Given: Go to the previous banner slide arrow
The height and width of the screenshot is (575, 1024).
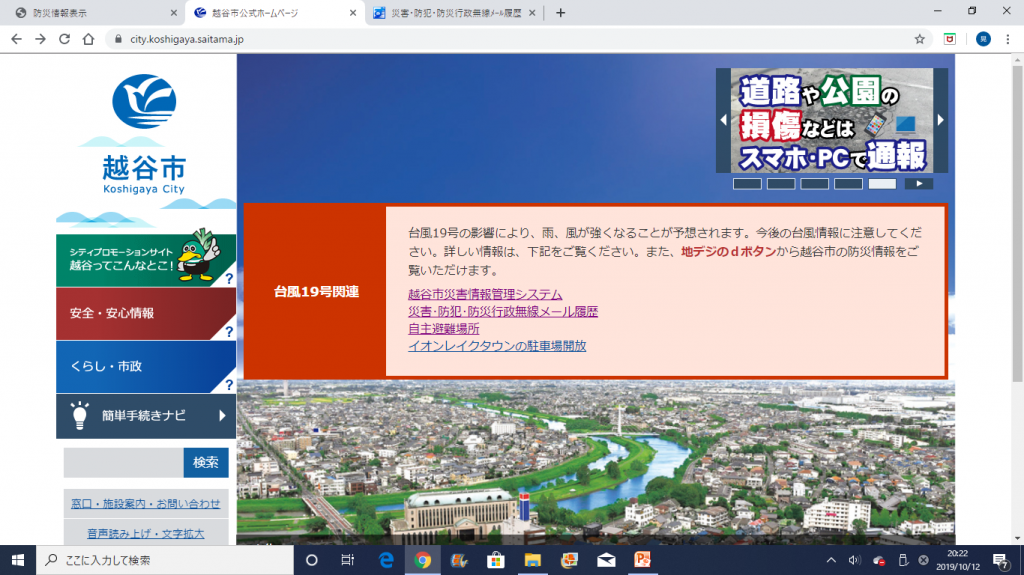Looking at the screenshot, I should pyautogui.click(x=723, y=121).
